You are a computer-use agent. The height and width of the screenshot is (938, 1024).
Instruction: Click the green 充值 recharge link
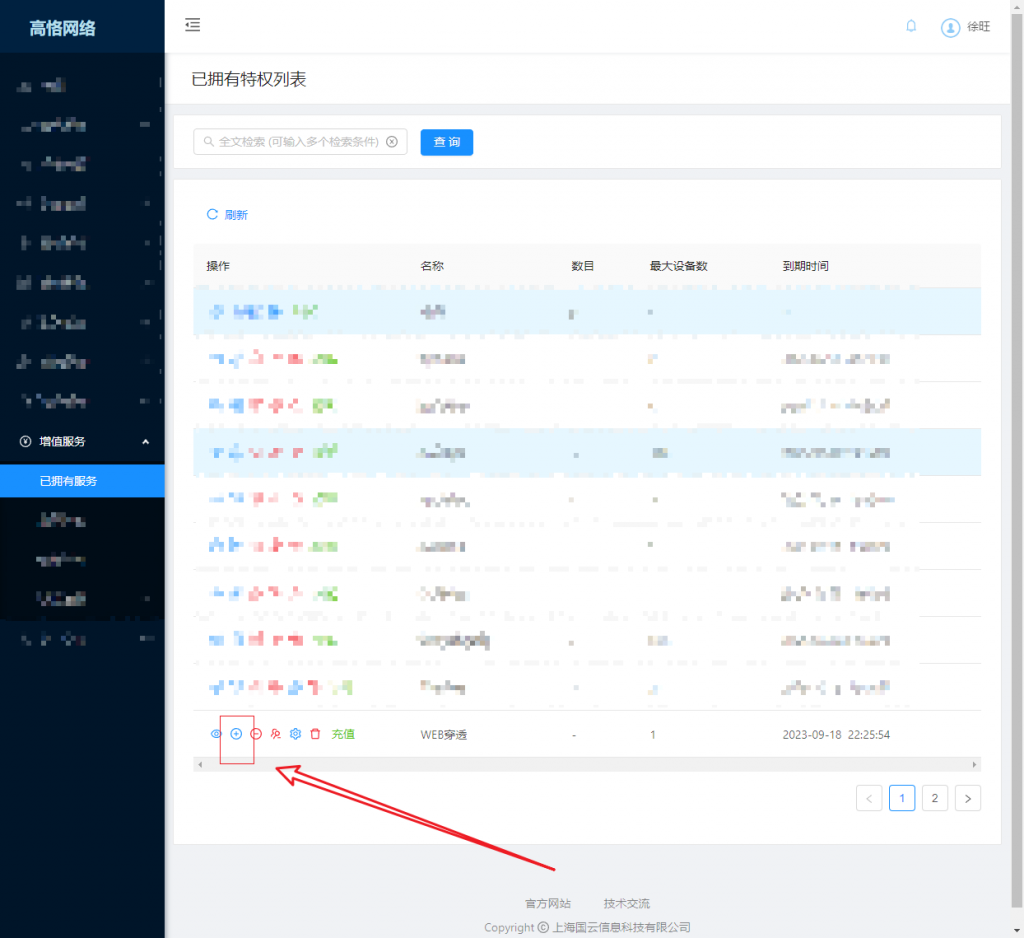click(343, 734)
